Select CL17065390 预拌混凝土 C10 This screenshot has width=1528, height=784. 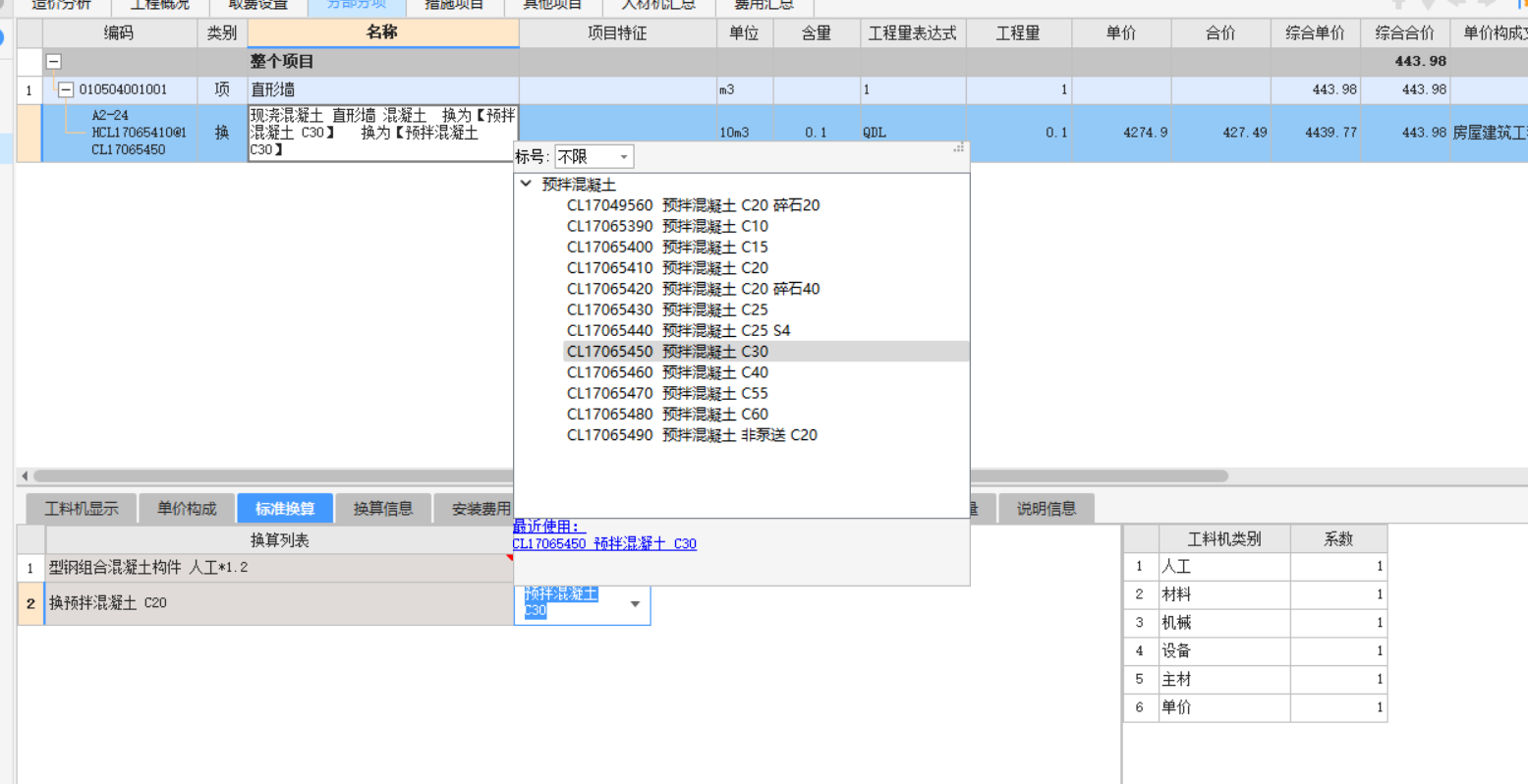(x=667, y=226)
